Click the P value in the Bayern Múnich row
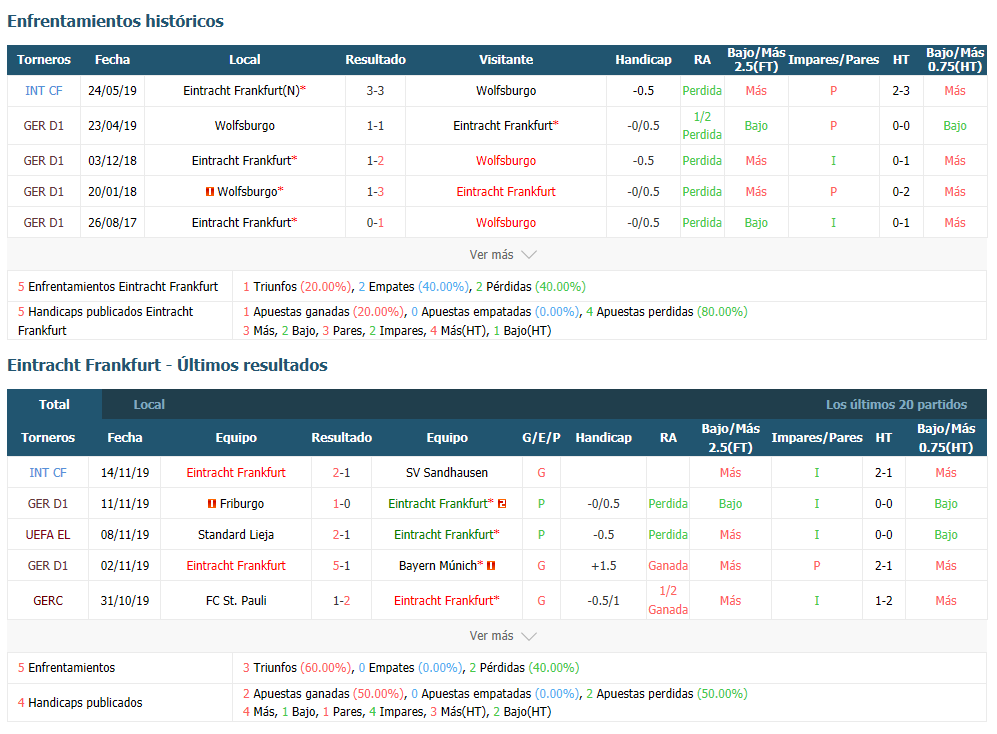This screenshot has height=734, width=997. click(817, 565)
